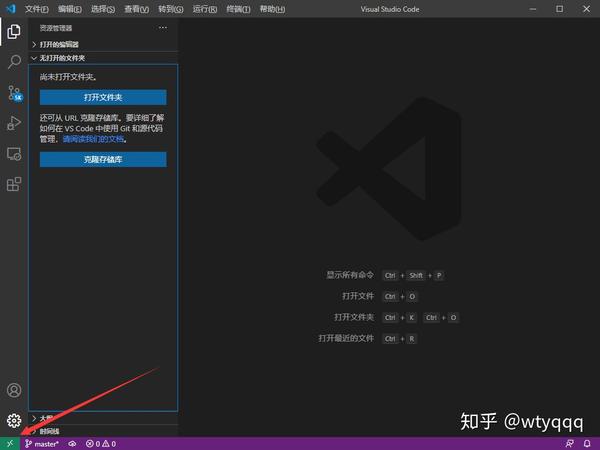The height and width of the screenshot is (450, 600).
Task: Expand the outline section above timeline
Action: pyautogui.click(x=104, y=418)
